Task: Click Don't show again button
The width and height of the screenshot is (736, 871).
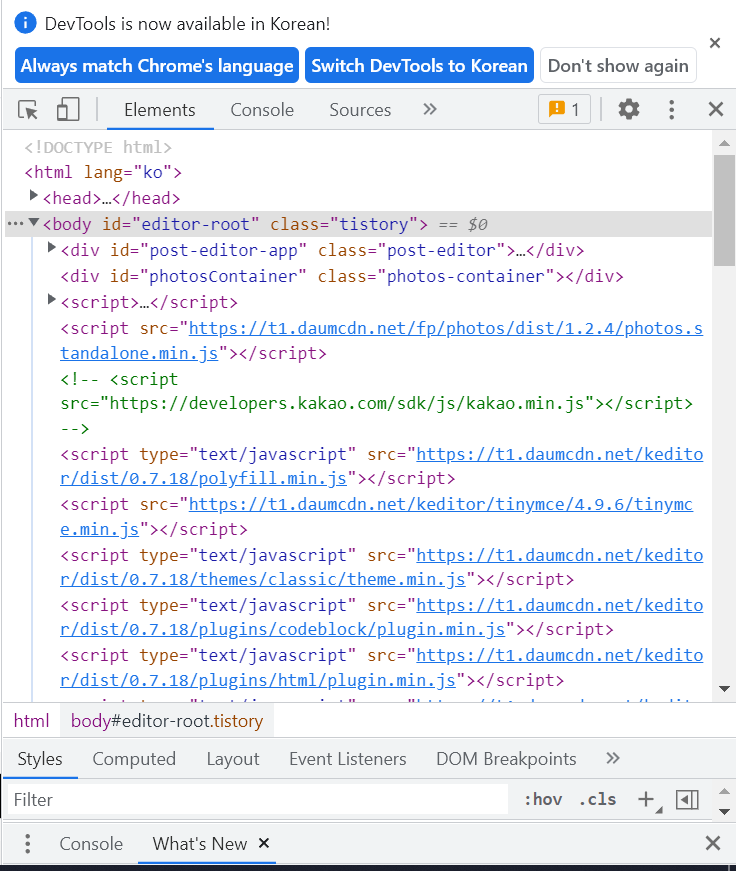Action: click(618, 66)
